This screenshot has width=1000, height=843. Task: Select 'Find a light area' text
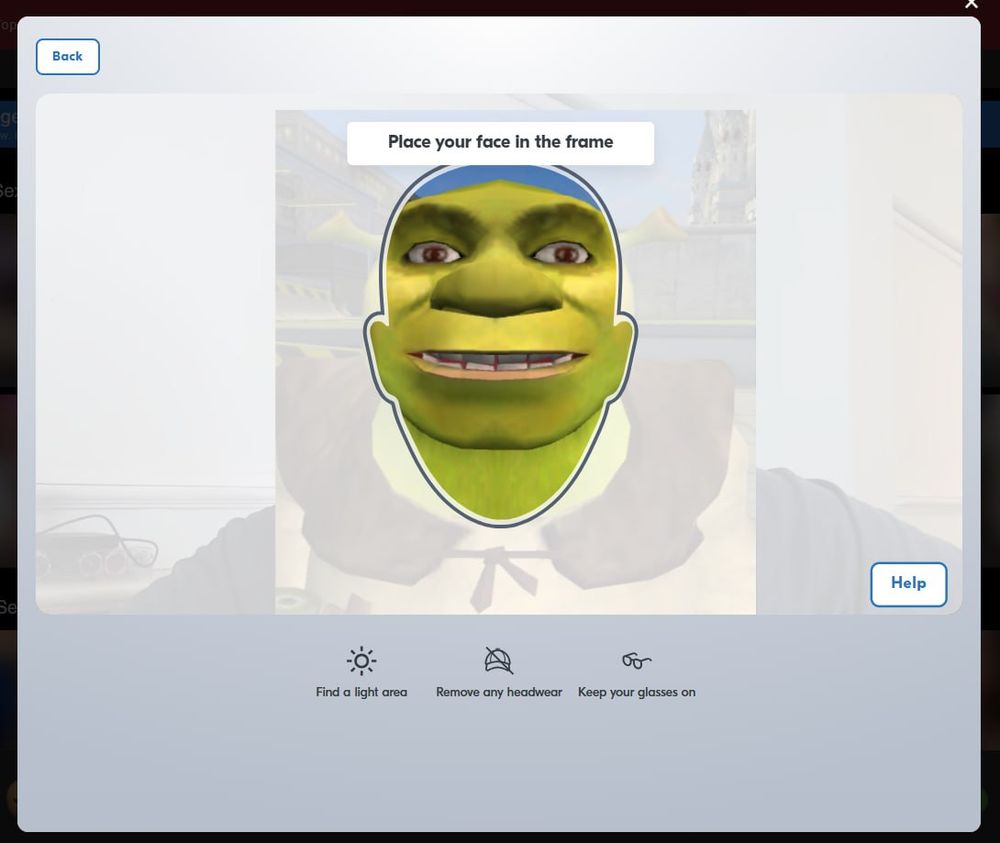[361, 693]
